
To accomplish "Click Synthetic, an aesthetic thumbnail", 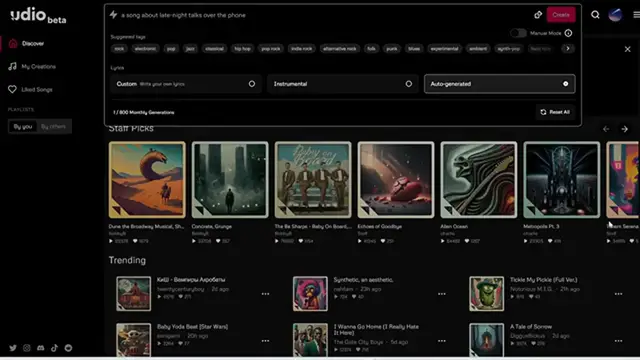I will (310, 294).
